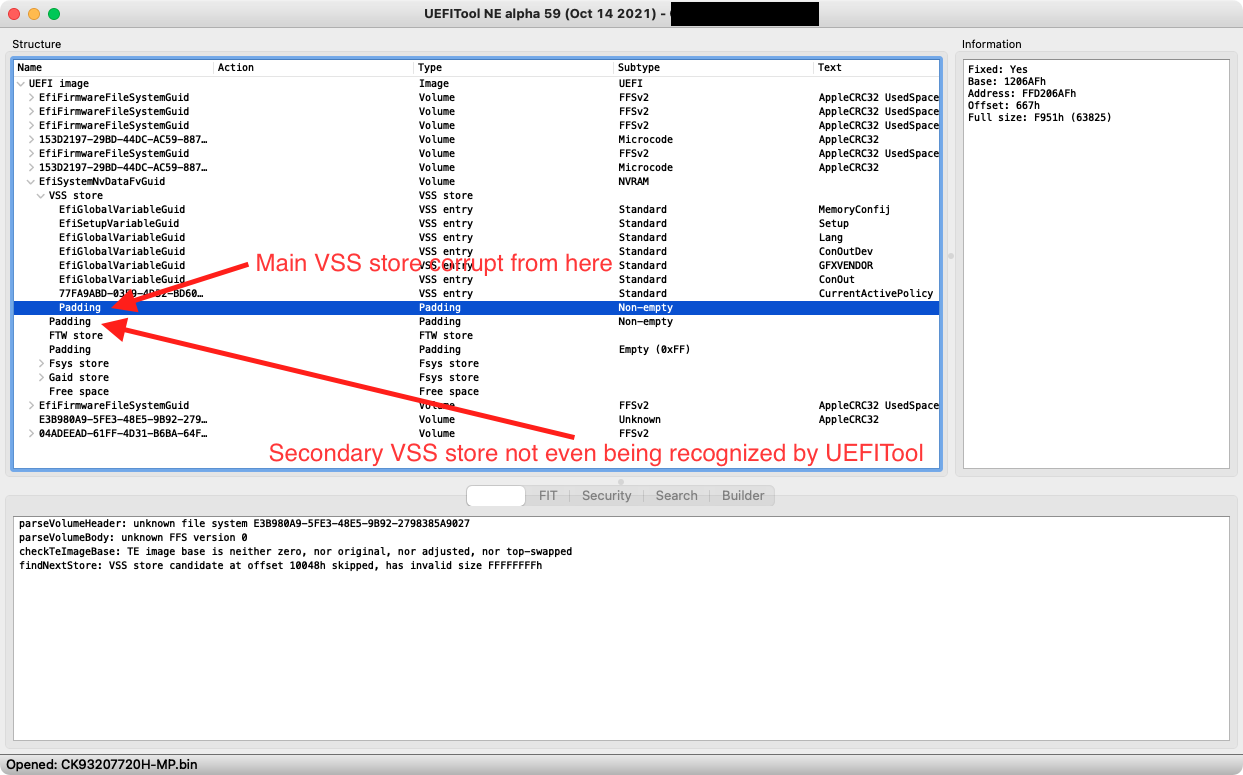The height and width of the screenshot is (775, 1243).
Task: Switch to the FIT tab
Action: click(x=548, y=495)
